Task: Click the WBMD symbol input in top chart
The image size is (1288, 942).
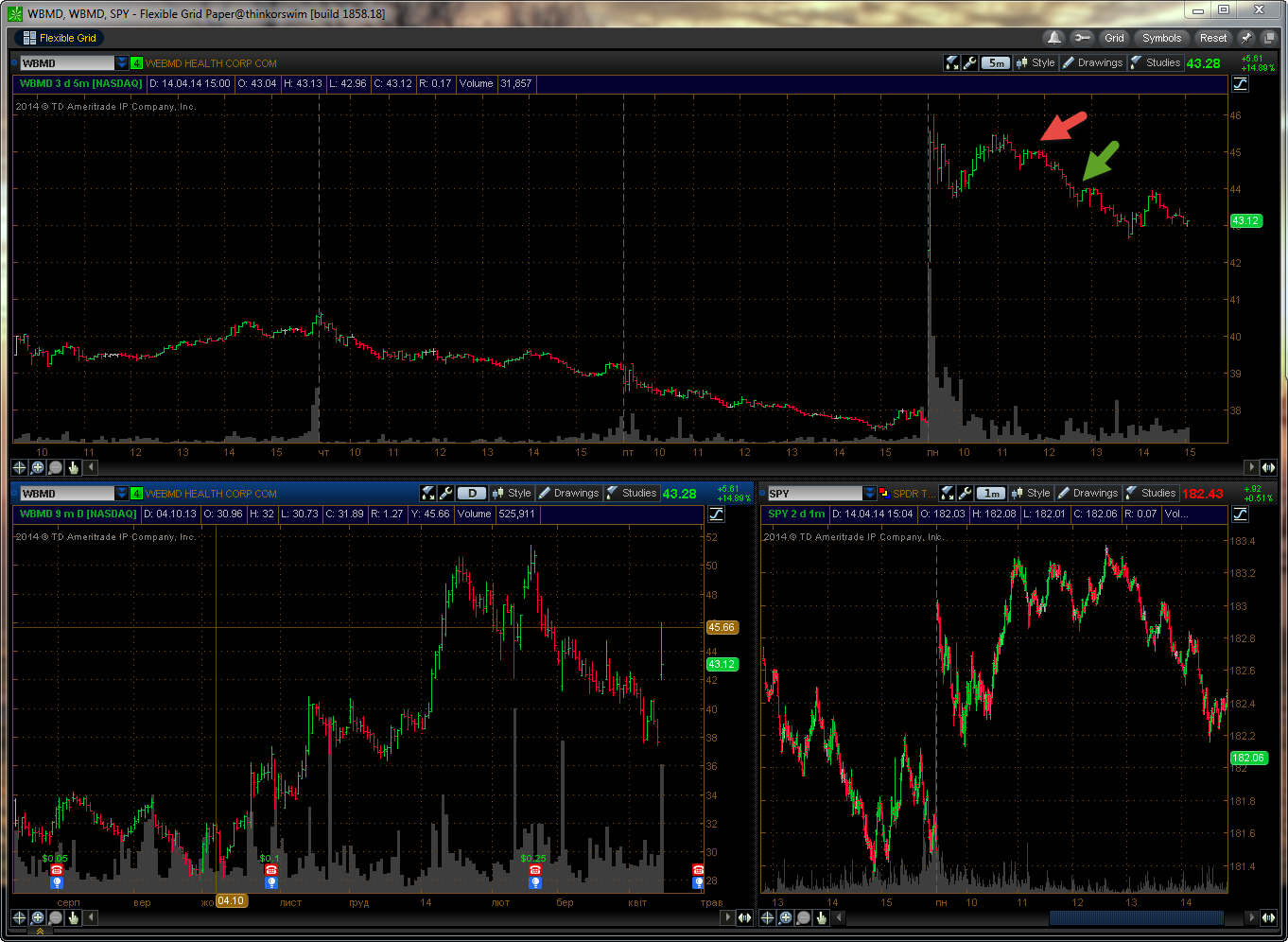Action: [66, 63]
